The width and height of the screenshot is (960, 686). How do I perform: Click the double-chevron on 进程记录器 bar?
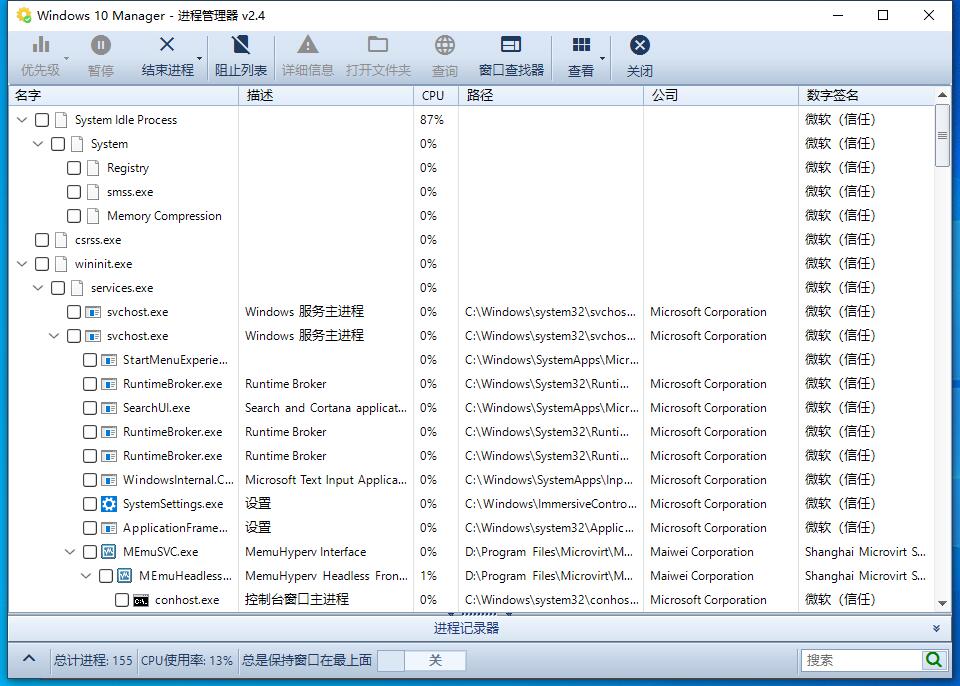pos(936,628)
